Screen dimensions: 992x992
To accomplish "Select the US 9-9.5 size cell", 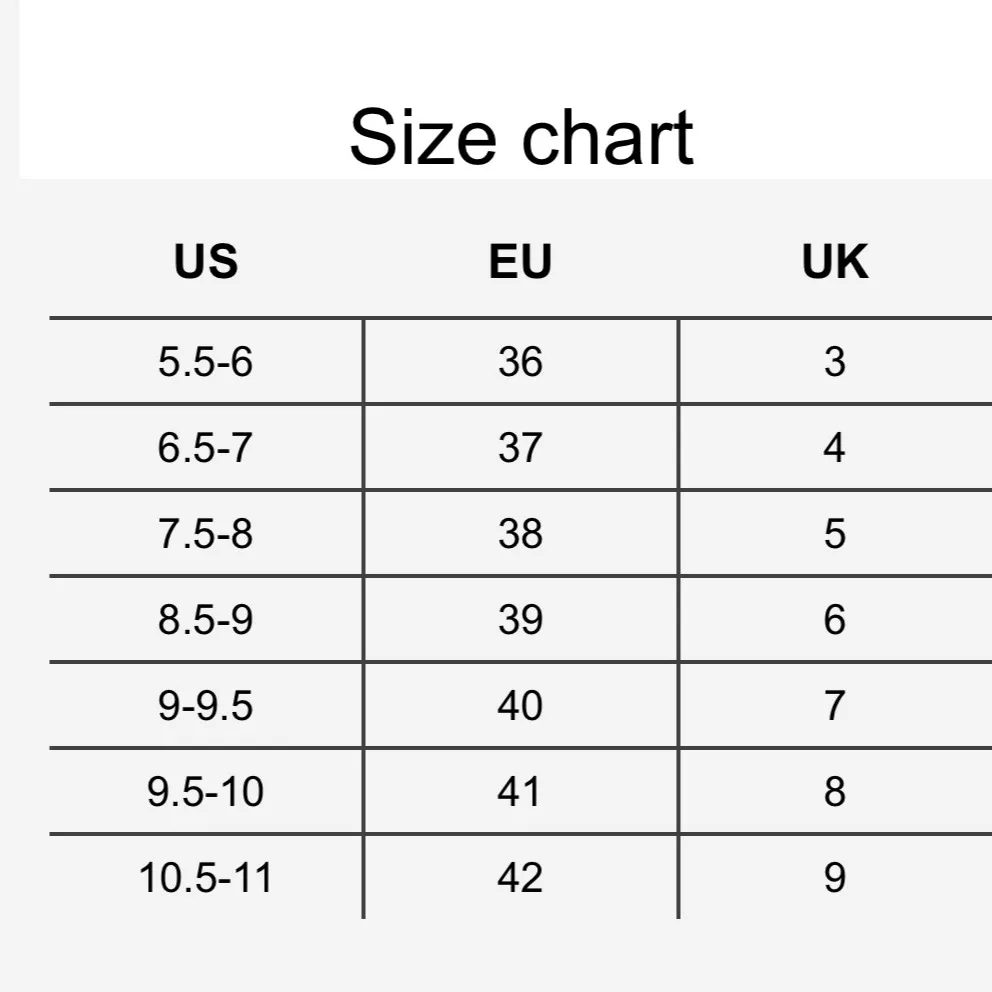I will (x=206, y=706).
